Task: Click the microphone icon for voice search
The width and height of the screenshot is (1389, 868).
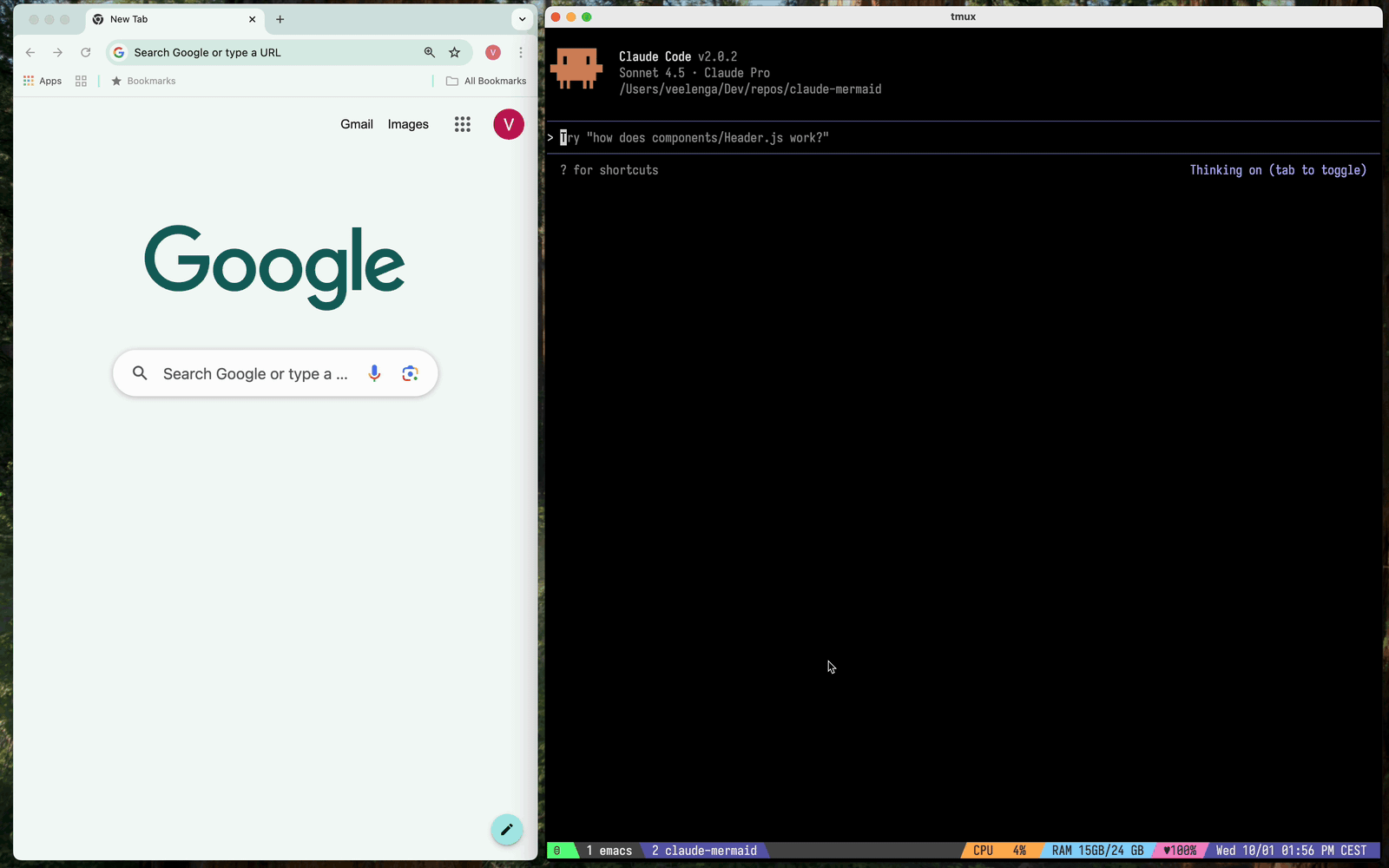Action: (x=374, y=373)
